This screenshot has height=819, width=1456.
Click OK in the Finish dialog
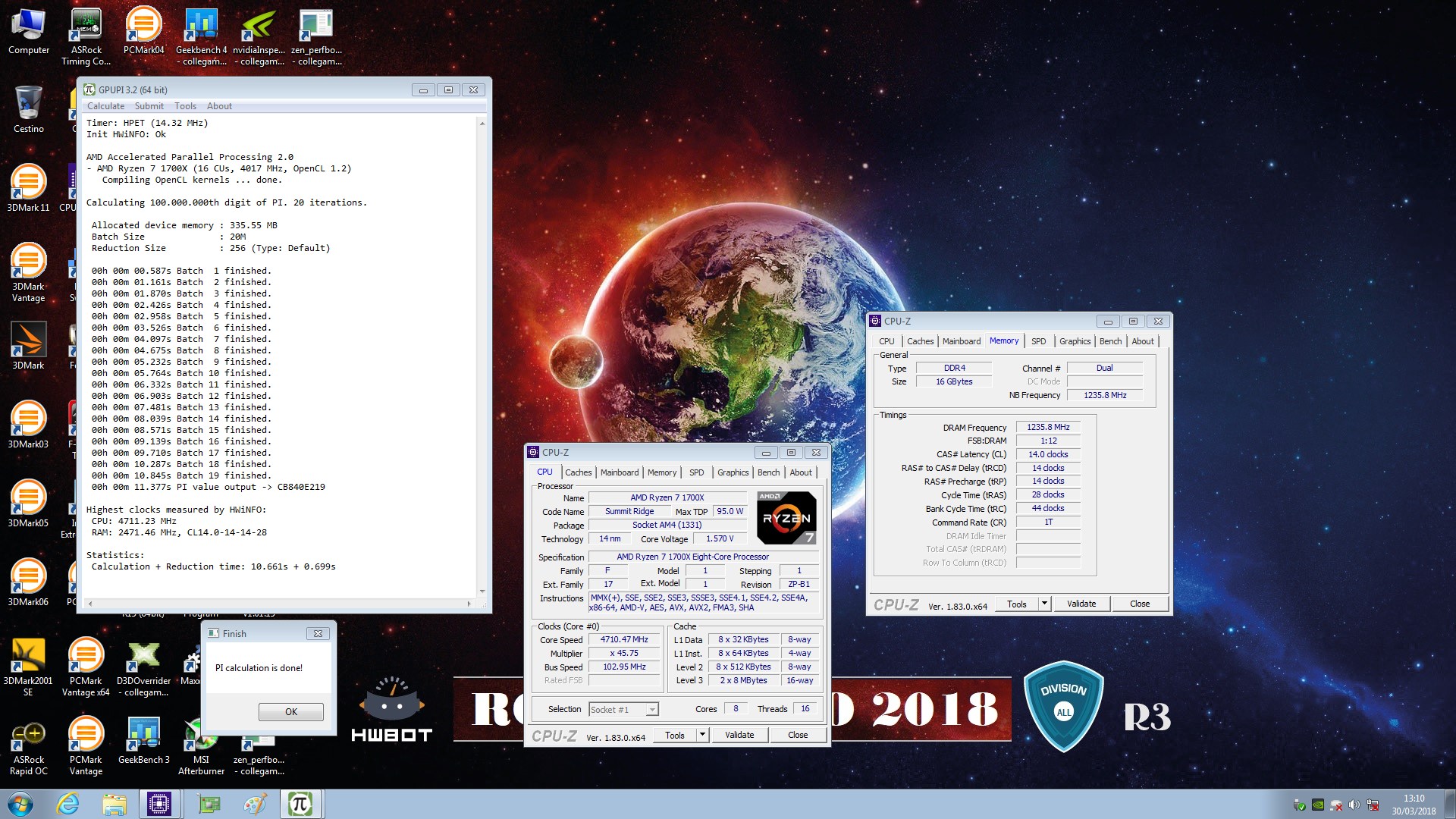point(291,712)
